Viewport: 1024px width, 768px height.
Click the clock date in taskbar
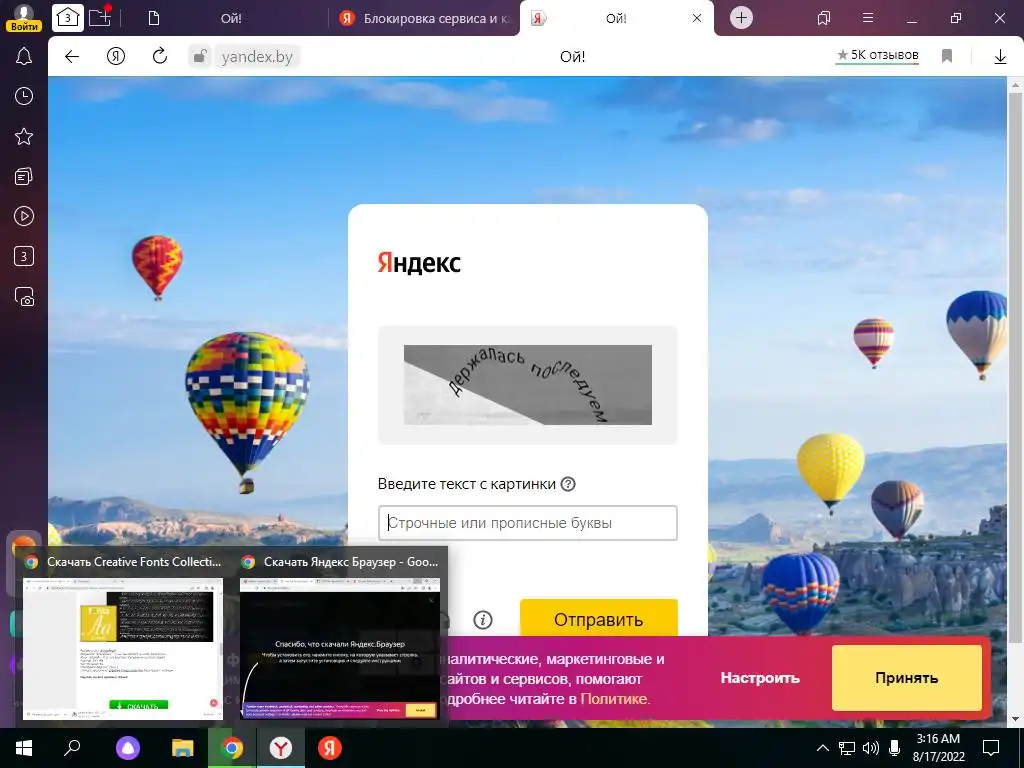(938, 748)
